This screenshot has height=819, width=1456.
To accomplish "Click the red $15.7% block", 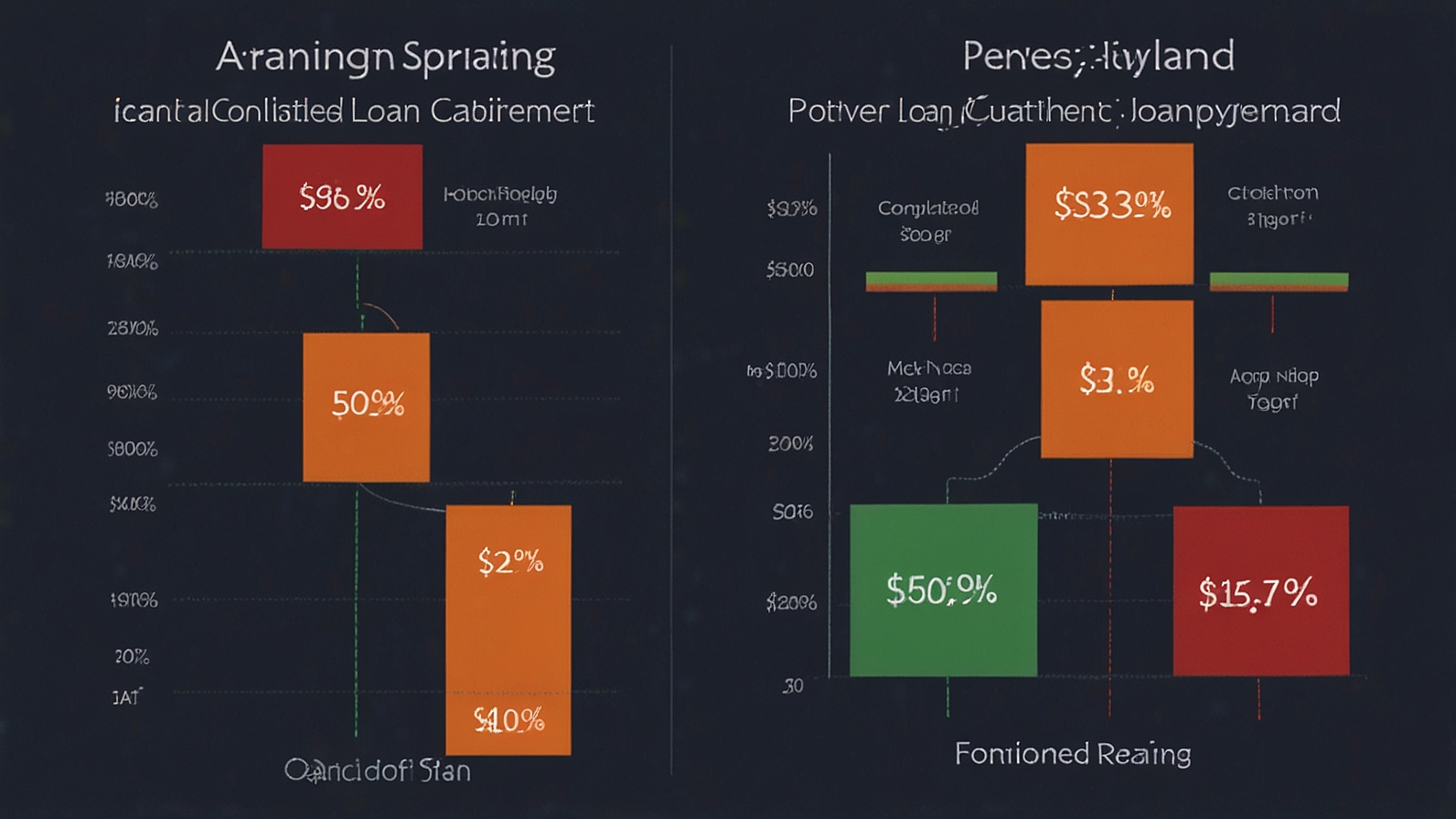I will point(1260,591).
